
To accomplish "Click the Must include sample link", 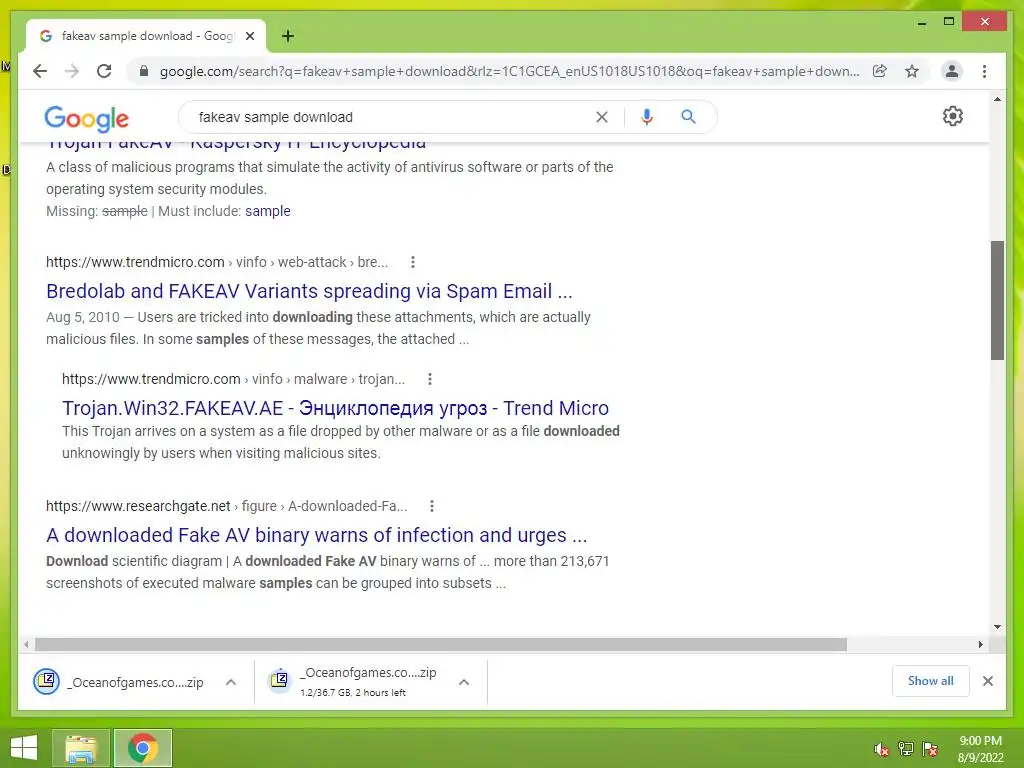I will point(268,211).
